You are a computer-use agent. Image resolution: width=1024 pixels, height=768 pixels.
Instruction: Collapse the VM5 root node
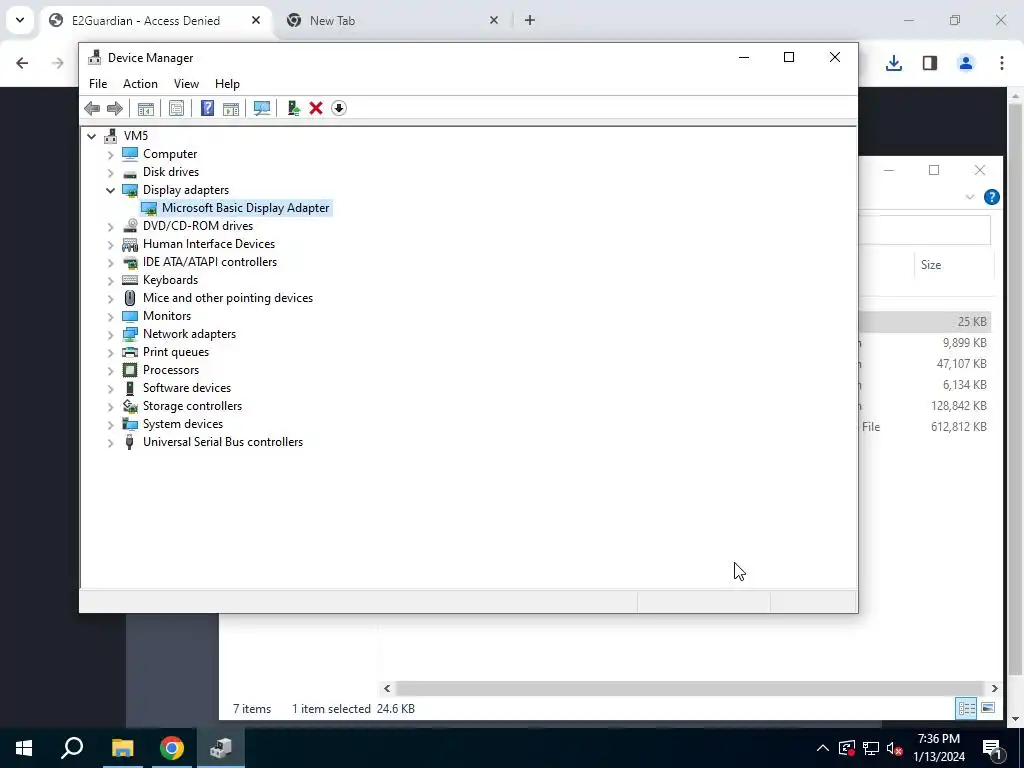[91, 136]
